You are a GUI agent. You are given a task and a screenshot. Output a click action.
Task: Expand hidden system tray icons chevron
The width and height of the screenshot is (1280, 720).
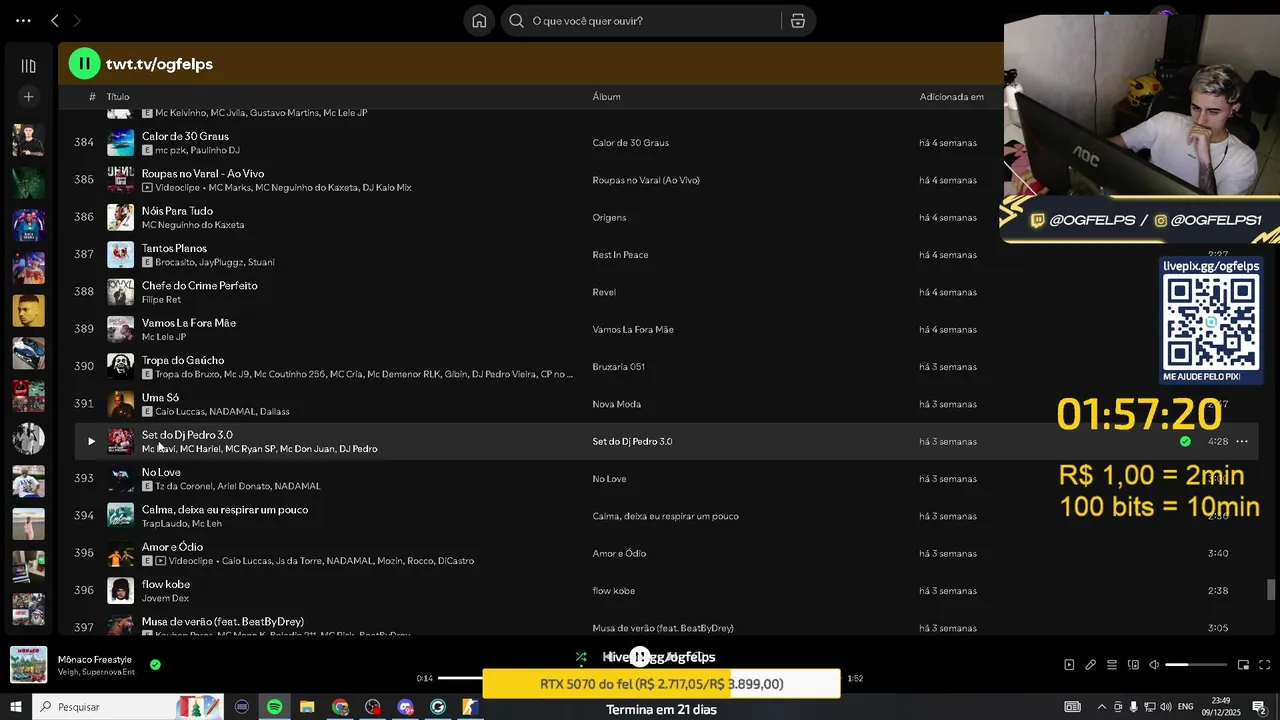(1102, 707)
